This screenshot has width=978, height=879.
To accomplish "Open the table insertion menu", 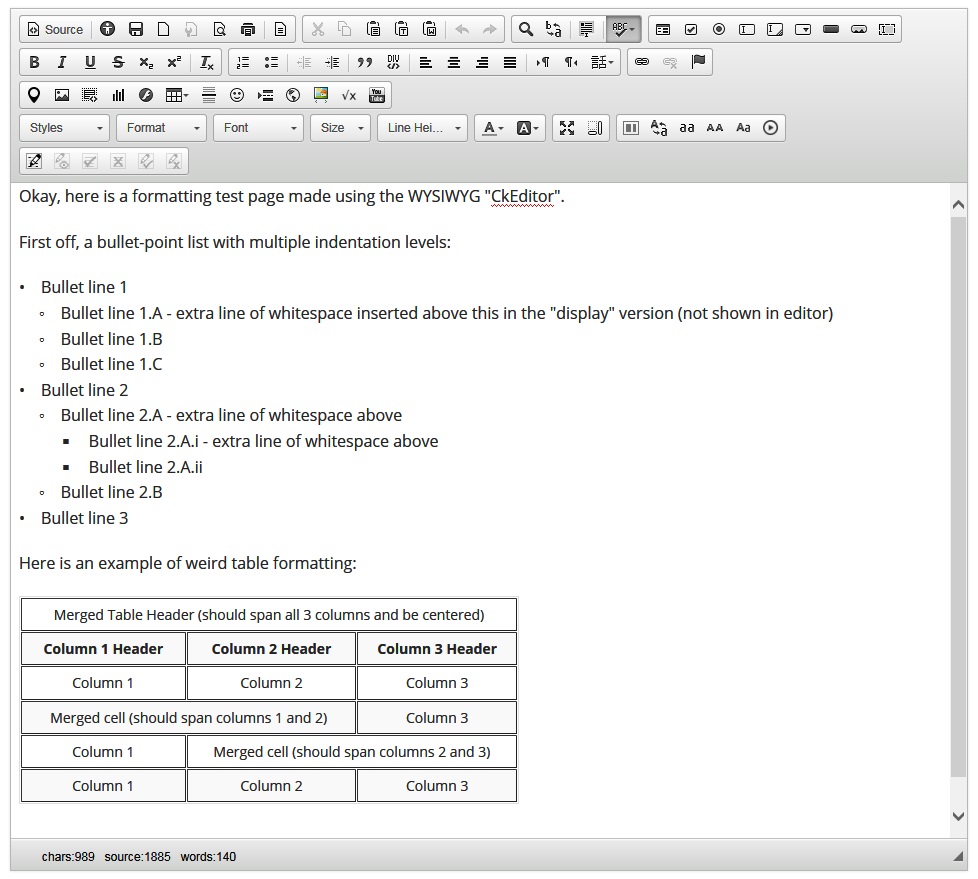I will pyautogui.click(x=177, y=95).
